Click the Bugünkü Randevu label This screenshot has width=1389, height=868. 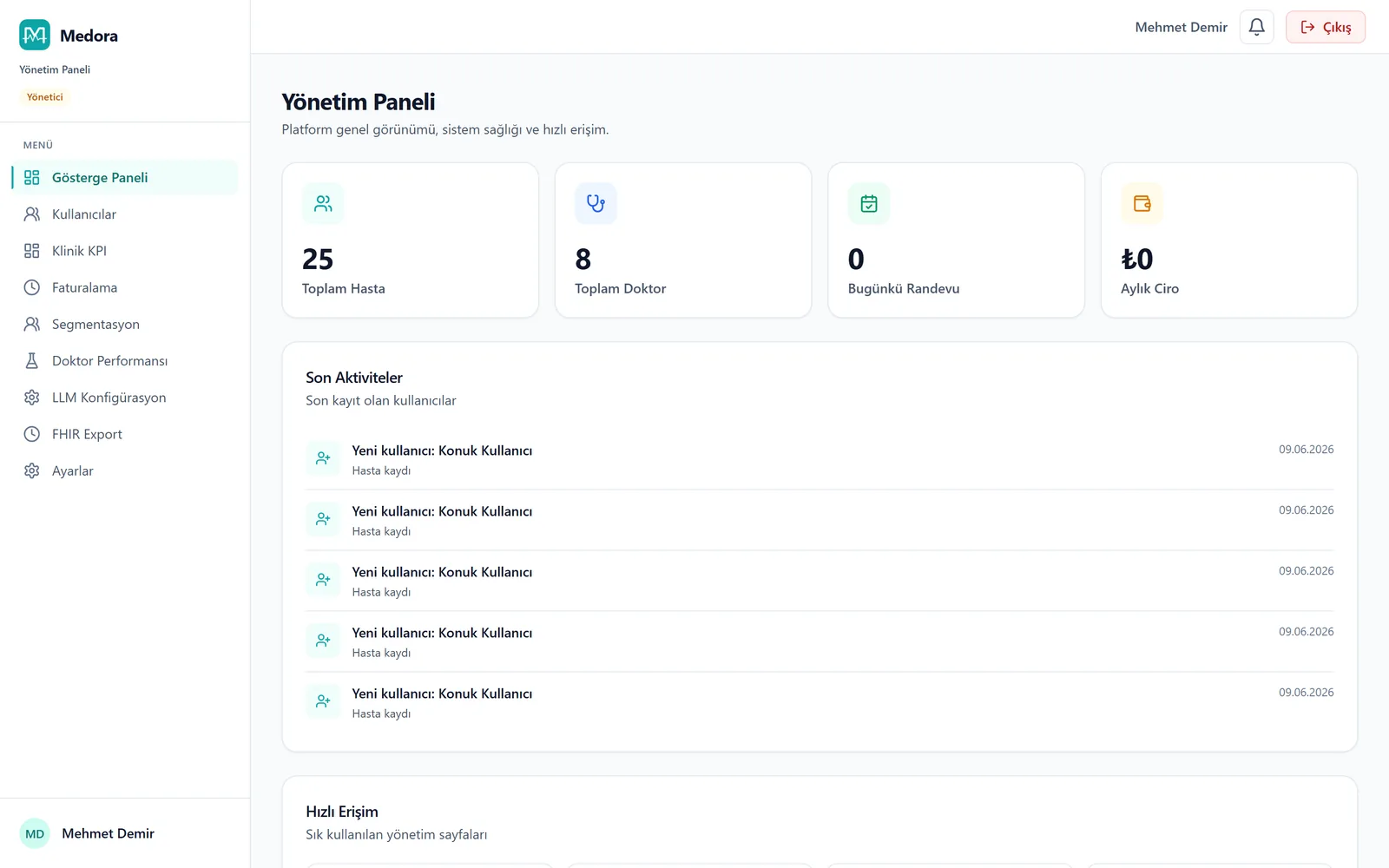(x=904, y=288)
